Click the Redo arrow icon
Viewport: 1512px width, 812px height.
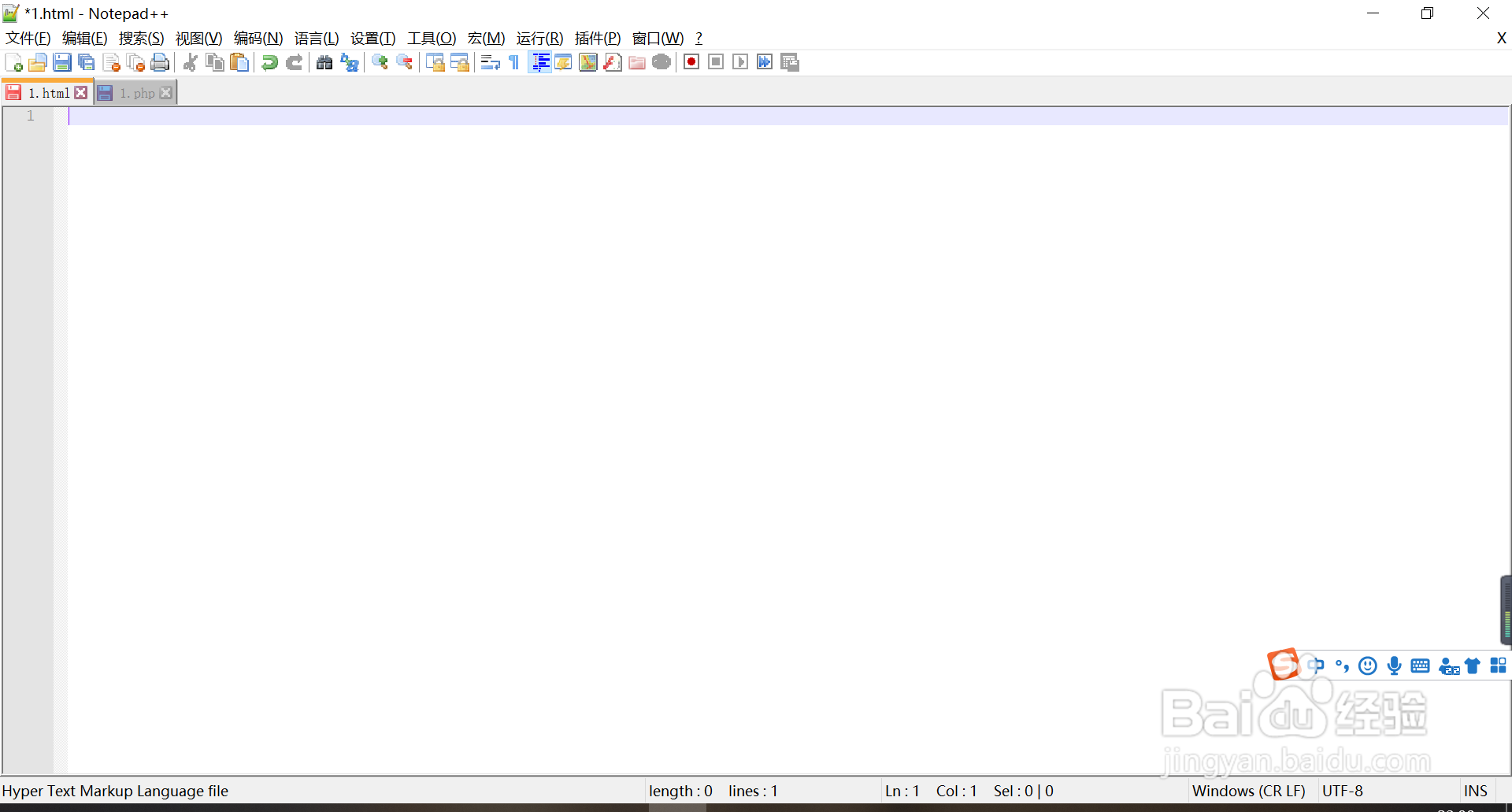coord(294,62)
